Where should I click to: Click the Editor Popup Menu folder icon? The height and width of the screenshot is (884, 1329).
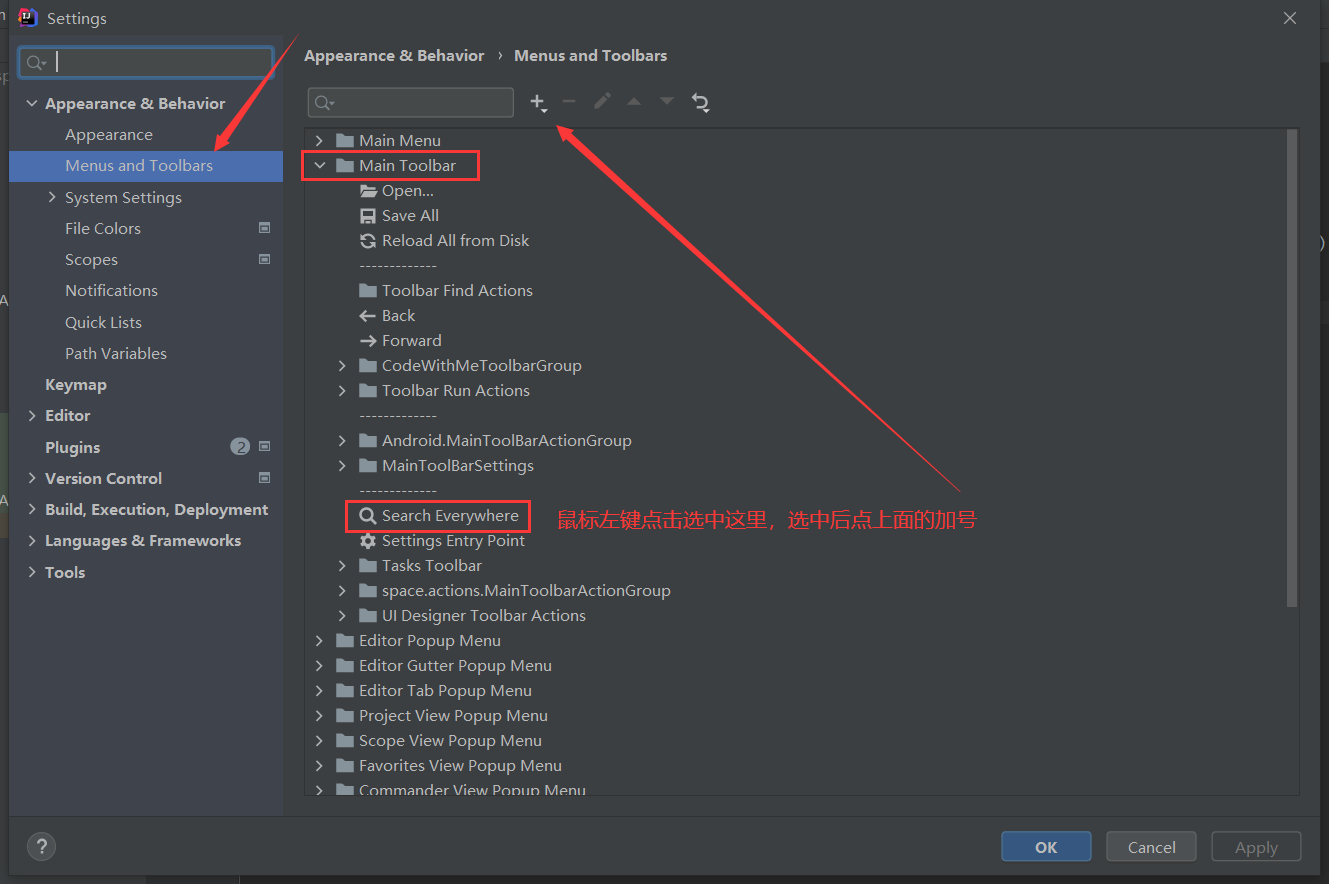[345, 641]
